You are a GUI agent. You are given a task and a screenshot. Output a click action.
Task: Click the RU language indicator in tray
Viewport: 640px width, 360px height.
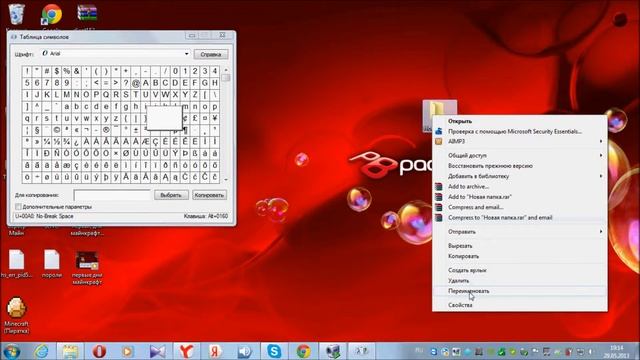click(419, 350)
